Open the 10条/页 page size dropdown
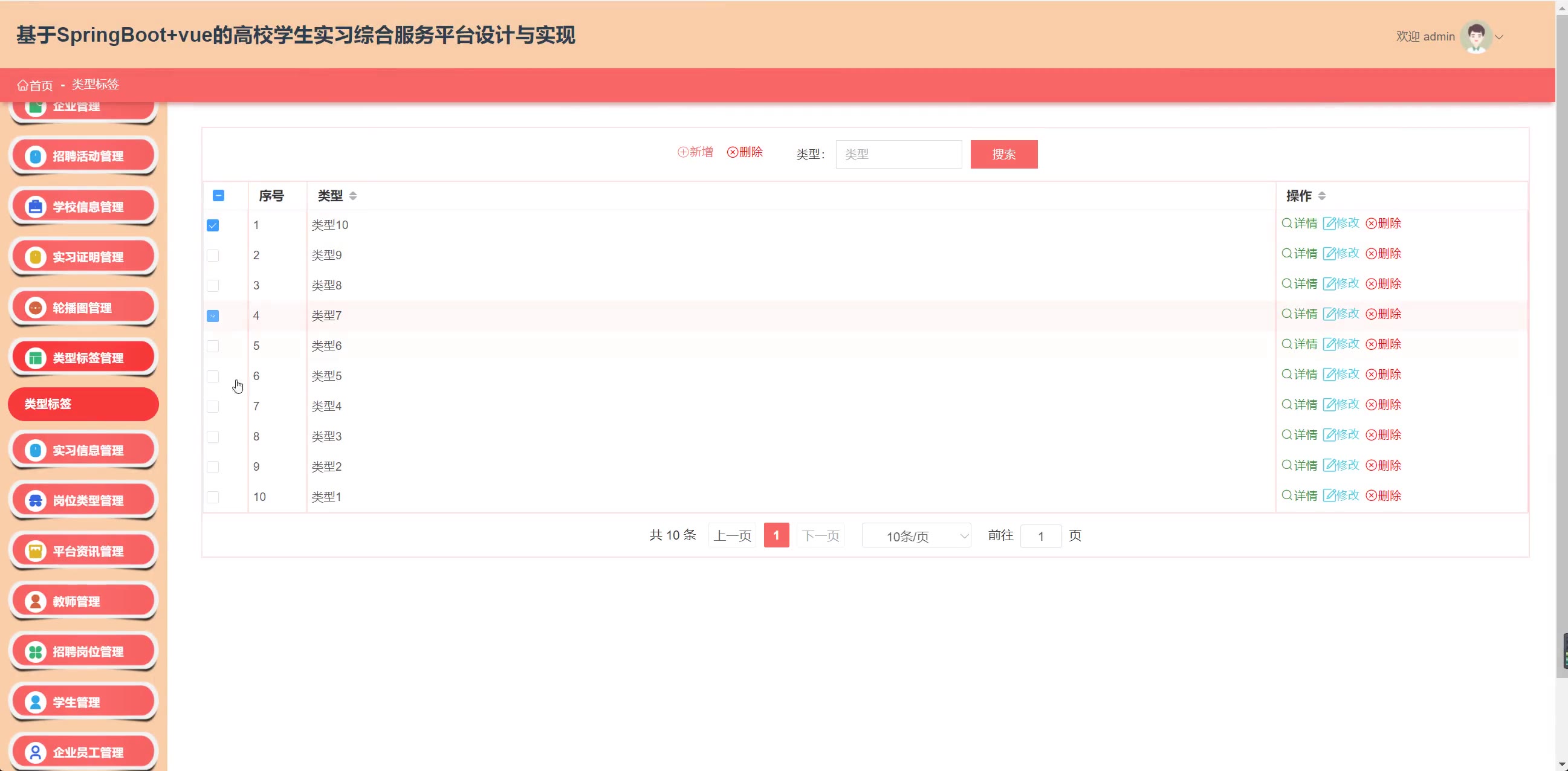Screen dimensions: 1568x771 tap(916, 536)
